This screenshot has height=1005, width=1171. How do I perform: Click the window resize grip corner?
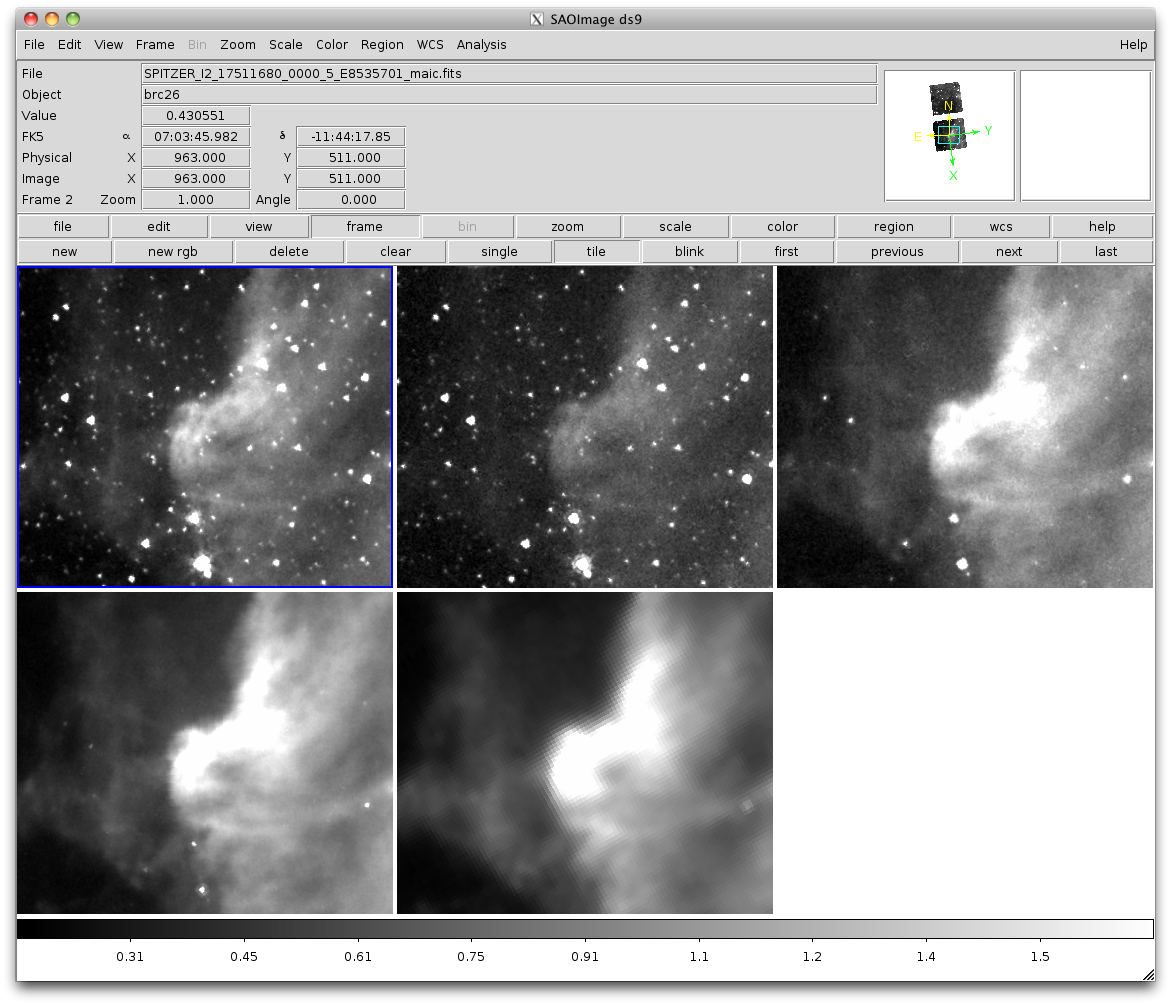coord(1146,974)
